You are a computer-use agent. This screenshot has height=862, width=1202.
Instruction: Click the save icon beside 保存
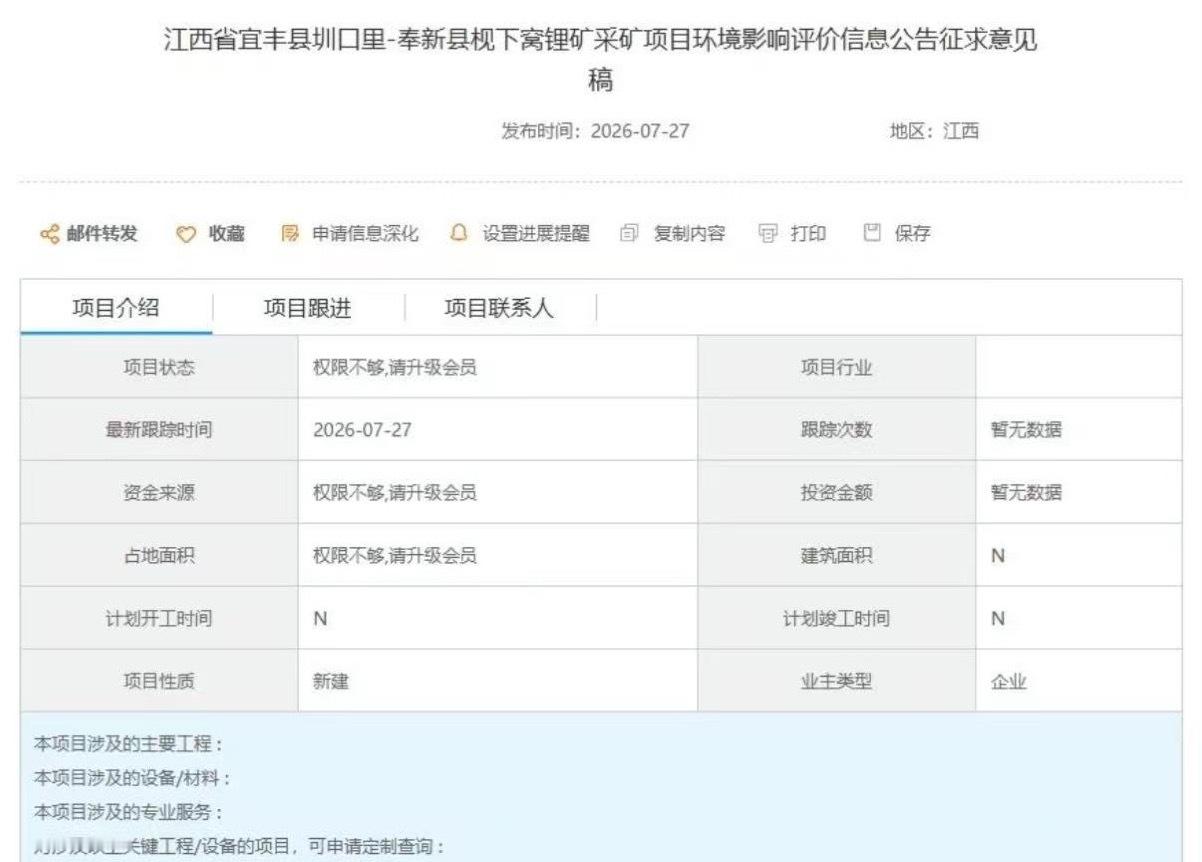872,233
